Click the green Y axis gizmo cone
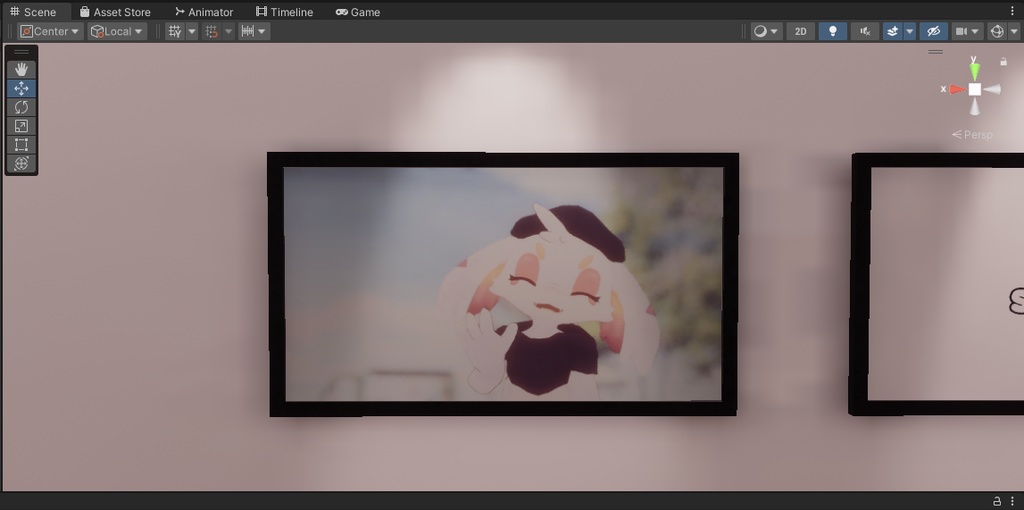The height and width of the screenshot is (510, 1024). pos(974,70)
